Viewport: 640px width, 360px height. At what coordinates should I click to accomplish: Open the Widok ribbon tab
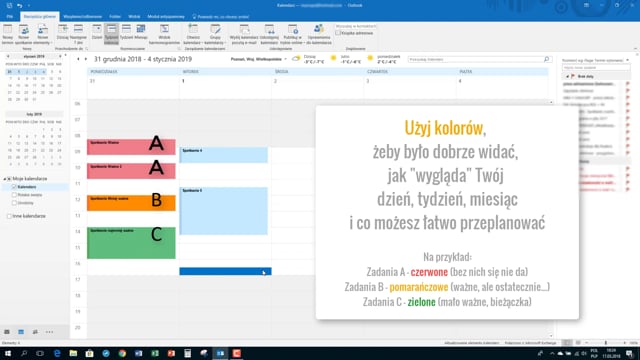(134, 17)
